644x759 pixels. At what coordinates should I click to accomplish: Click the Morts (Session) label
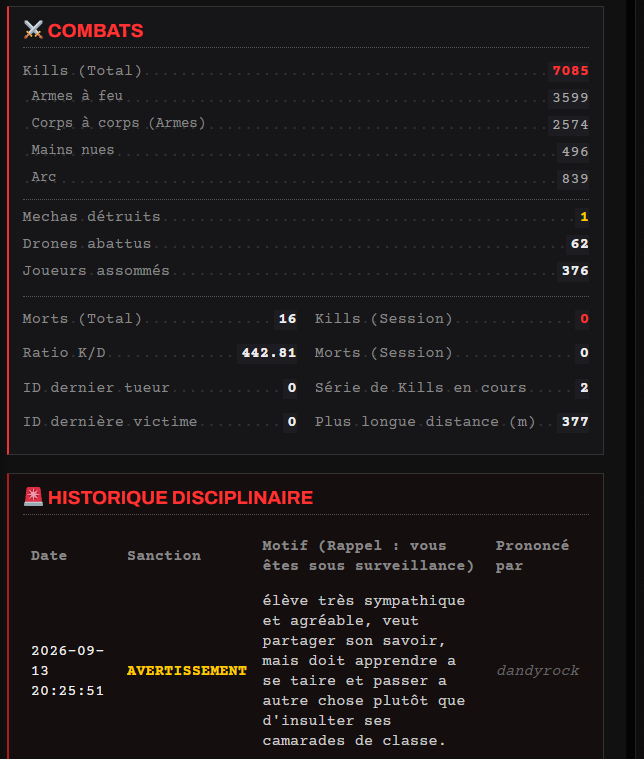click(383, 353)
